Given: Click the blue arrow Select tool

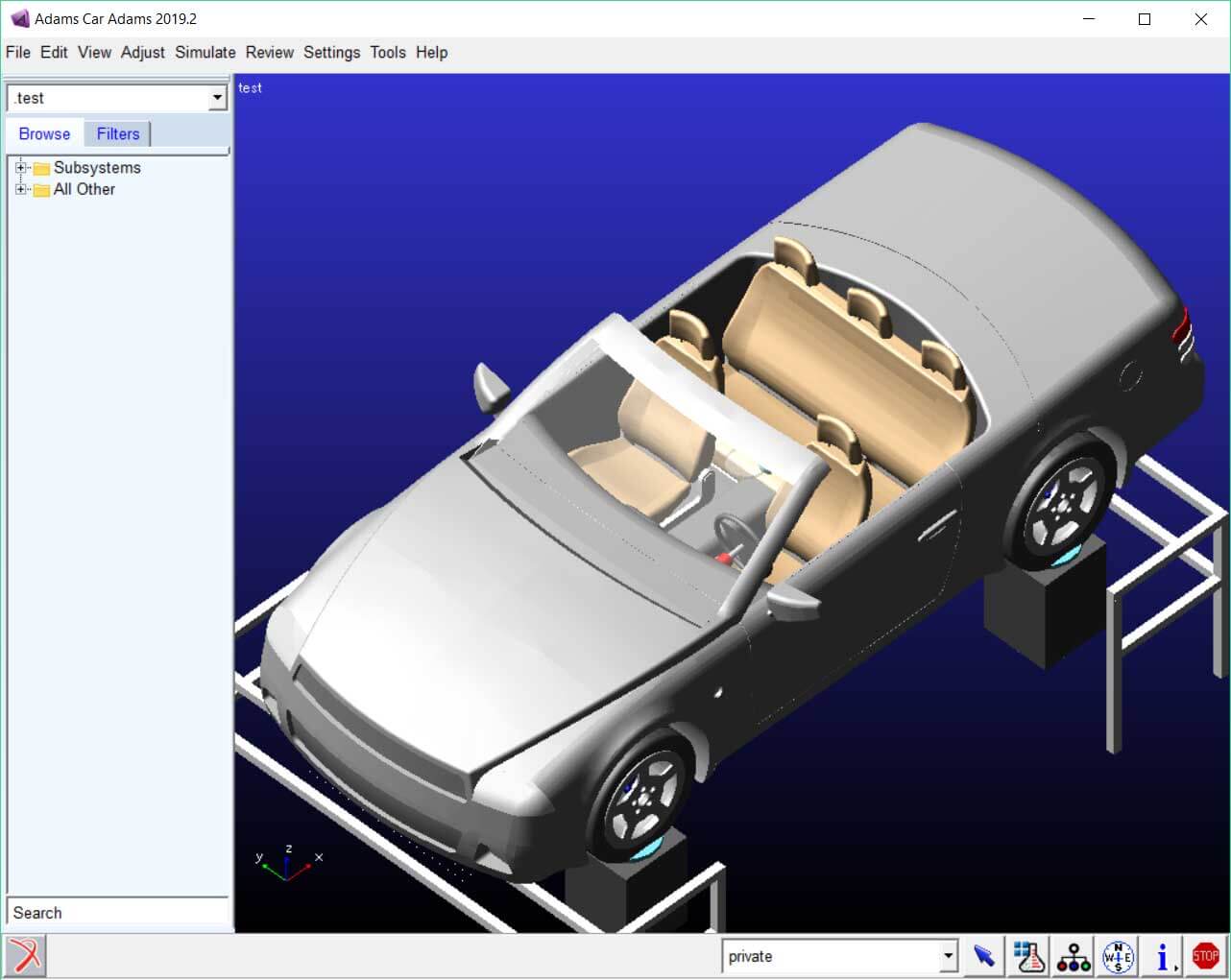Looking at the screenshot, I should (x=983, y=956).
